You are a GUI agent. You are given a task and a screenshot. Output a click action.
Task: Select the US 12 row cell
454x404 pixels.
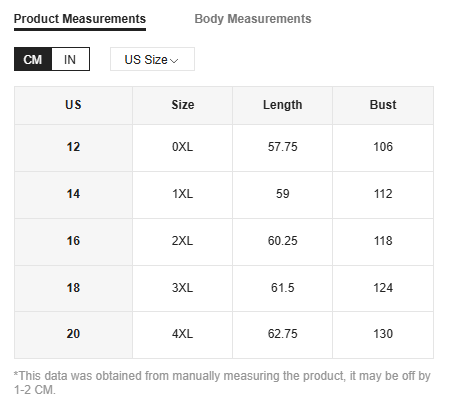pos(73,147)
